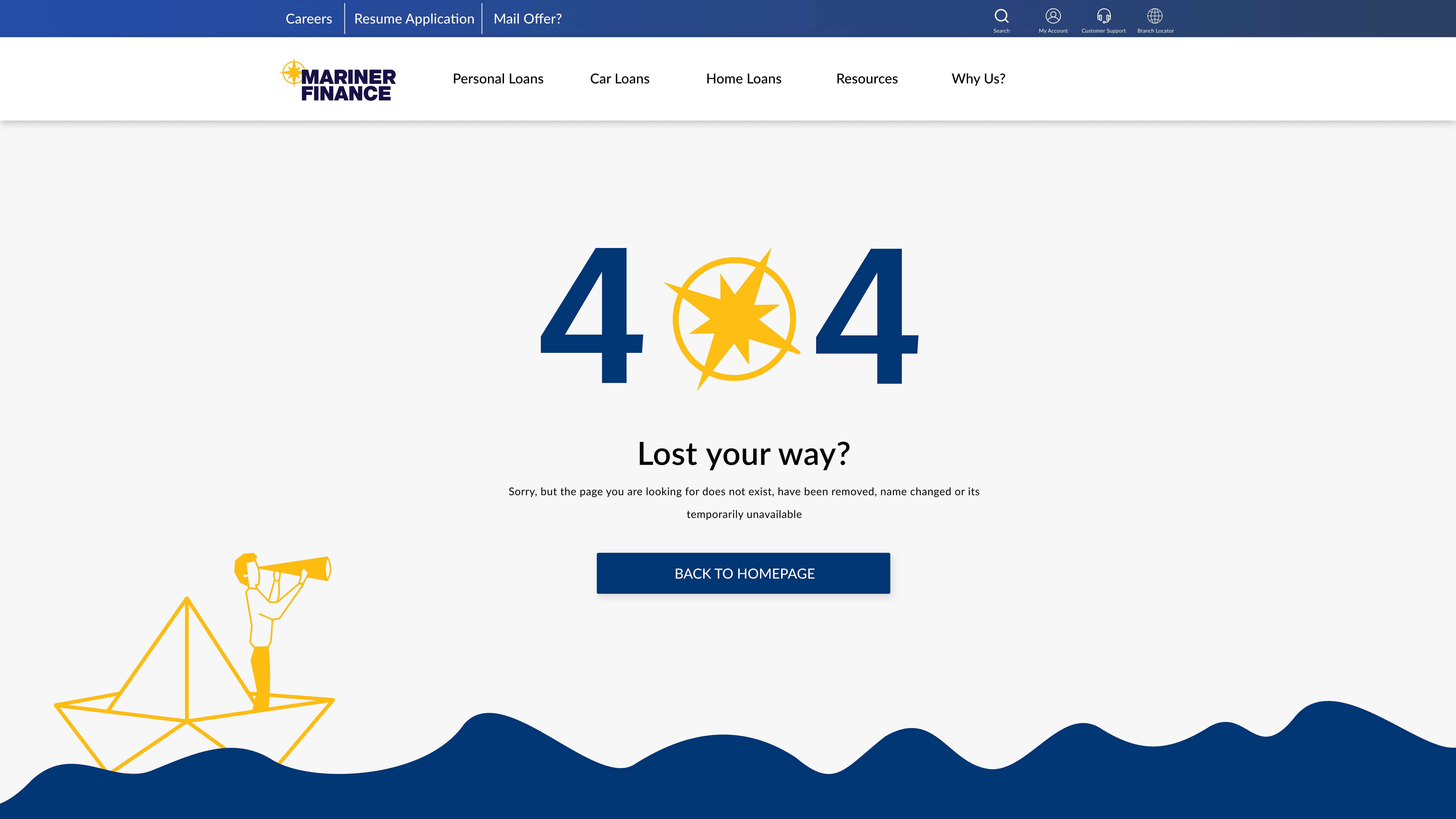Click the sentence starting 'Sorry, but the page'
Screen dimensions: 1456x819
click(744, 492)
